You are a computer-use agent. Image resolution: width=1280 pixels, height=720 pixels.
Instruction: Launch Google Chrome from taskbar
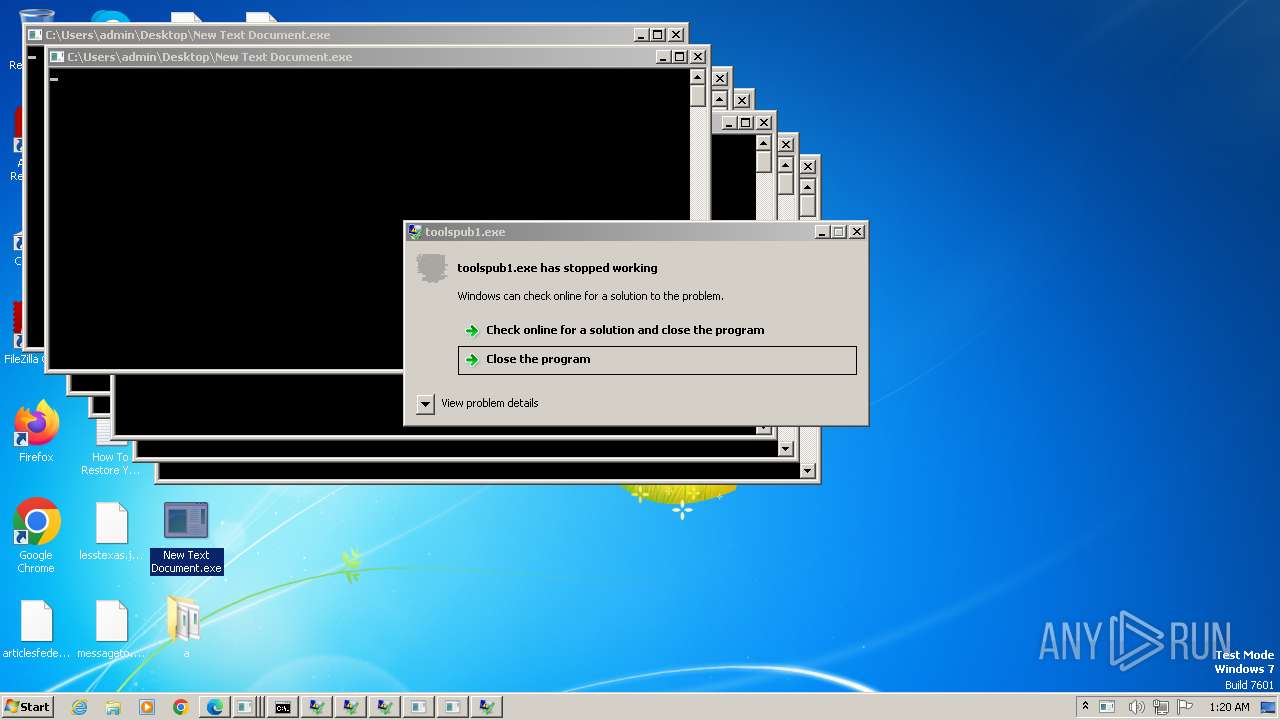coord(181,707)
